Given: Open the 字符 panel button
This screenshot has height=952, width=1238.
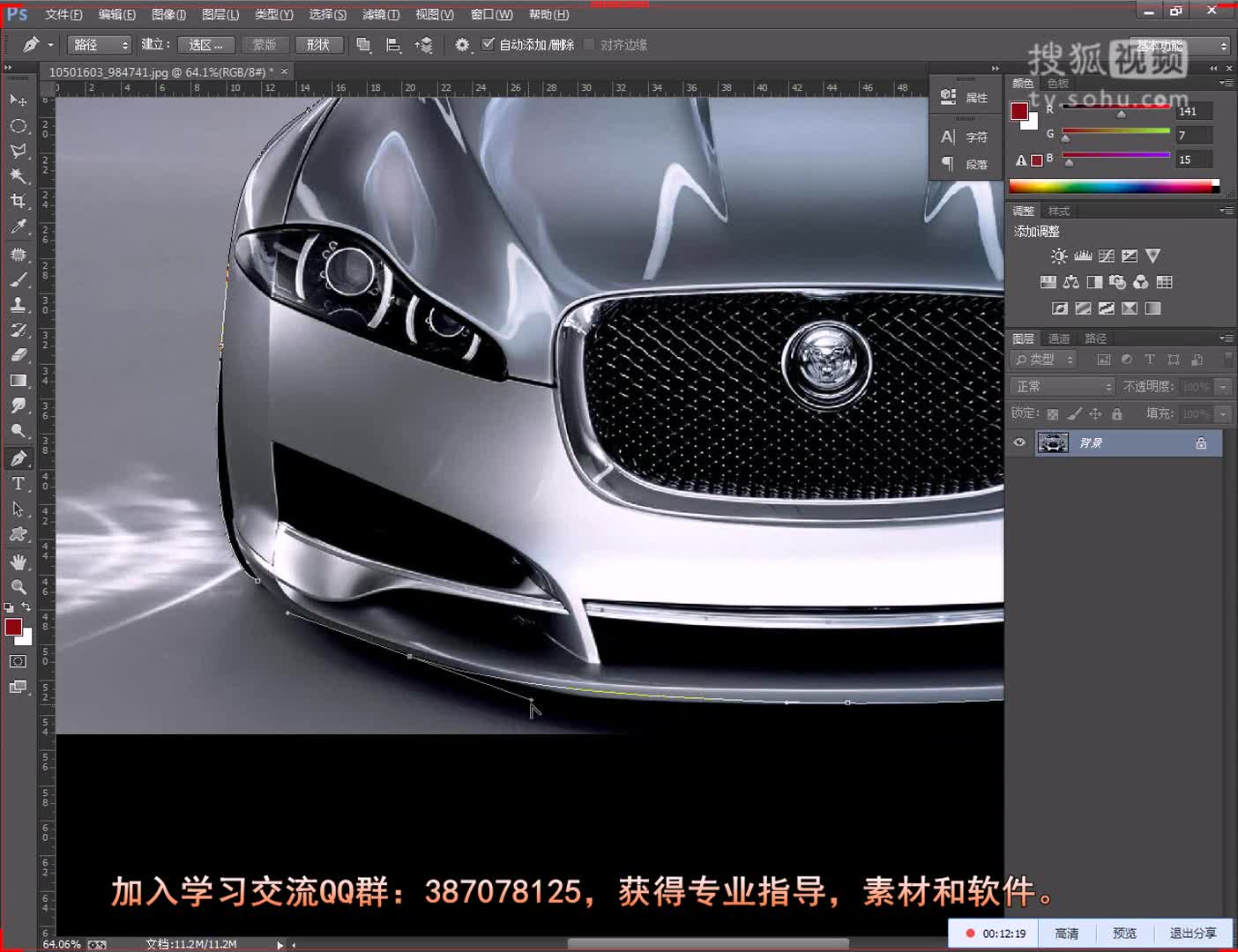Looking at the screenshot, I should 965,137.
